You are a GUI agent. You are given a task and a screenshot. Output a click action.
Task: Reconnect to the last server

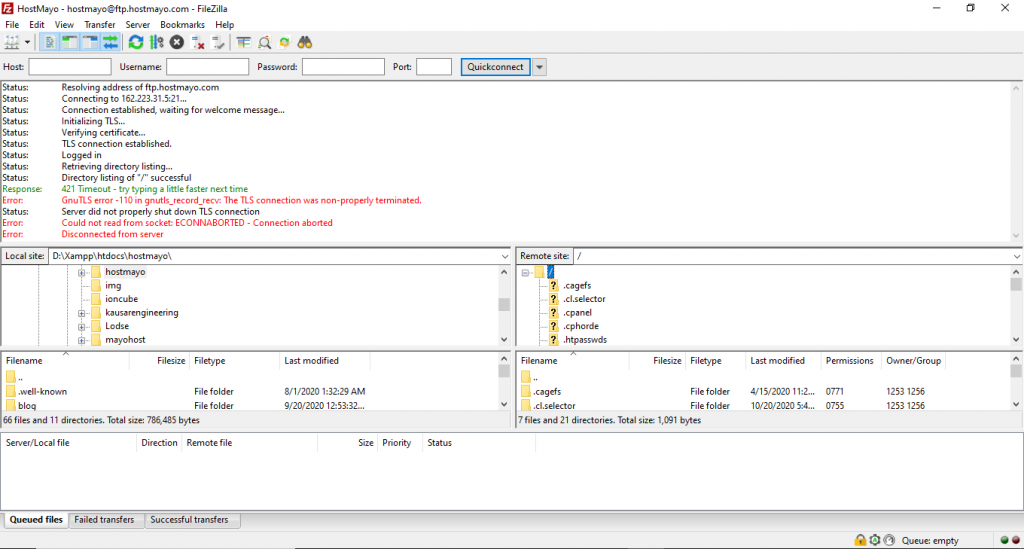click(219, 42)
